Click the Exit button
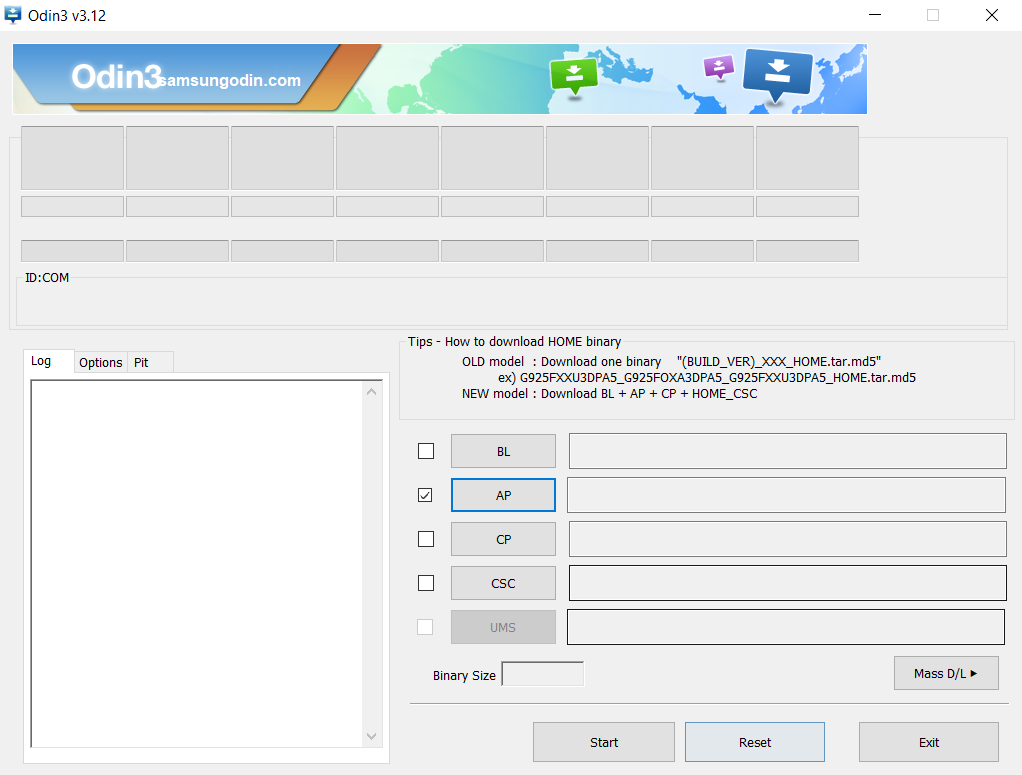 pyautogui.click(x=929, y=742)
